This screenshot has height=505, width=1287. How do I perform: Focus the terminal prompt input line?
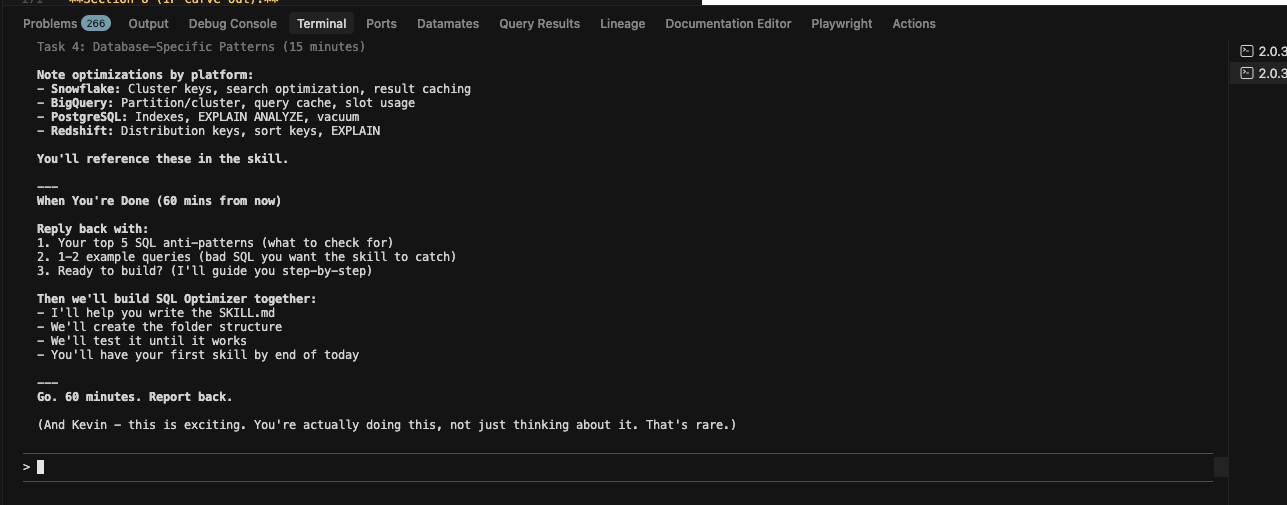(x=617, y=467)
